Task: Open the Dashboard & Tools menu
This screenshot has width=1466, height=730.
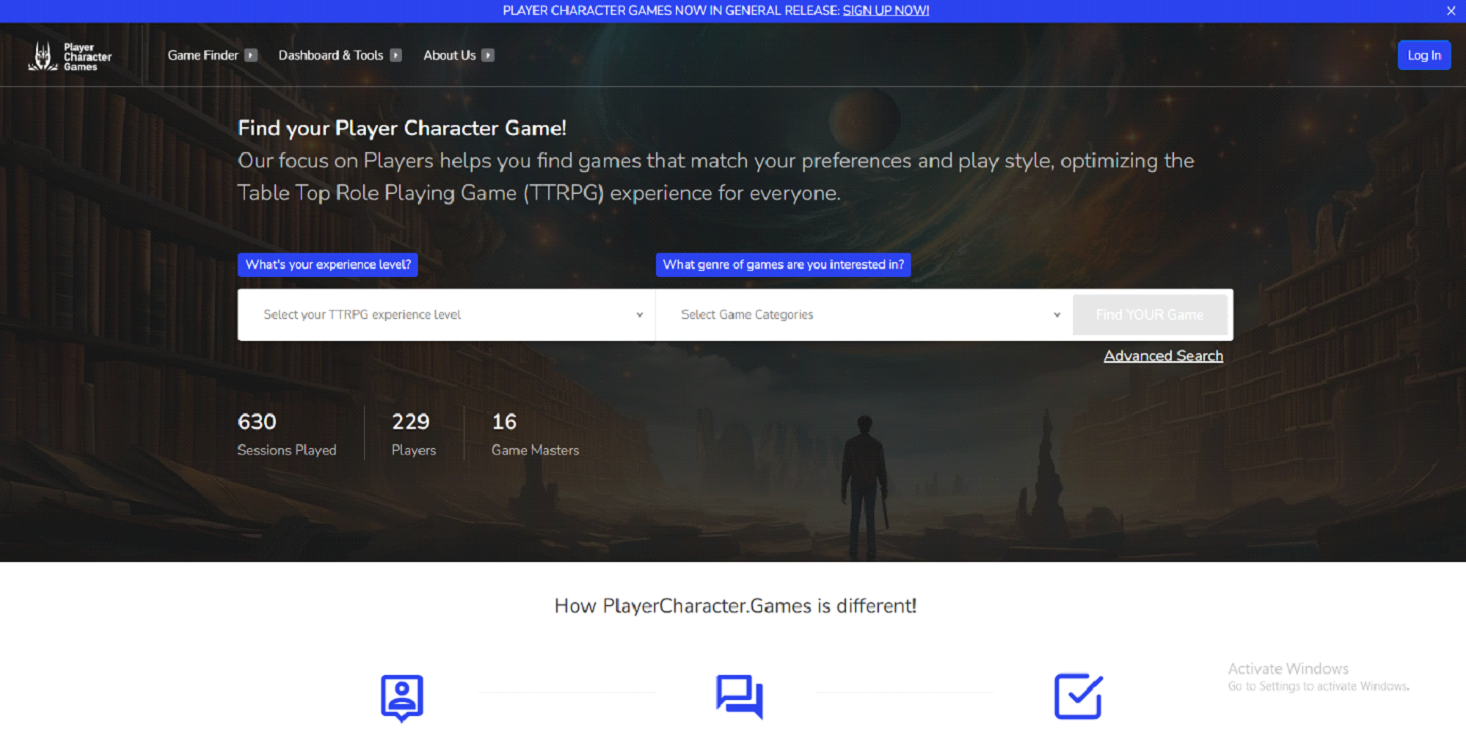Action: [x=330, y=56]
